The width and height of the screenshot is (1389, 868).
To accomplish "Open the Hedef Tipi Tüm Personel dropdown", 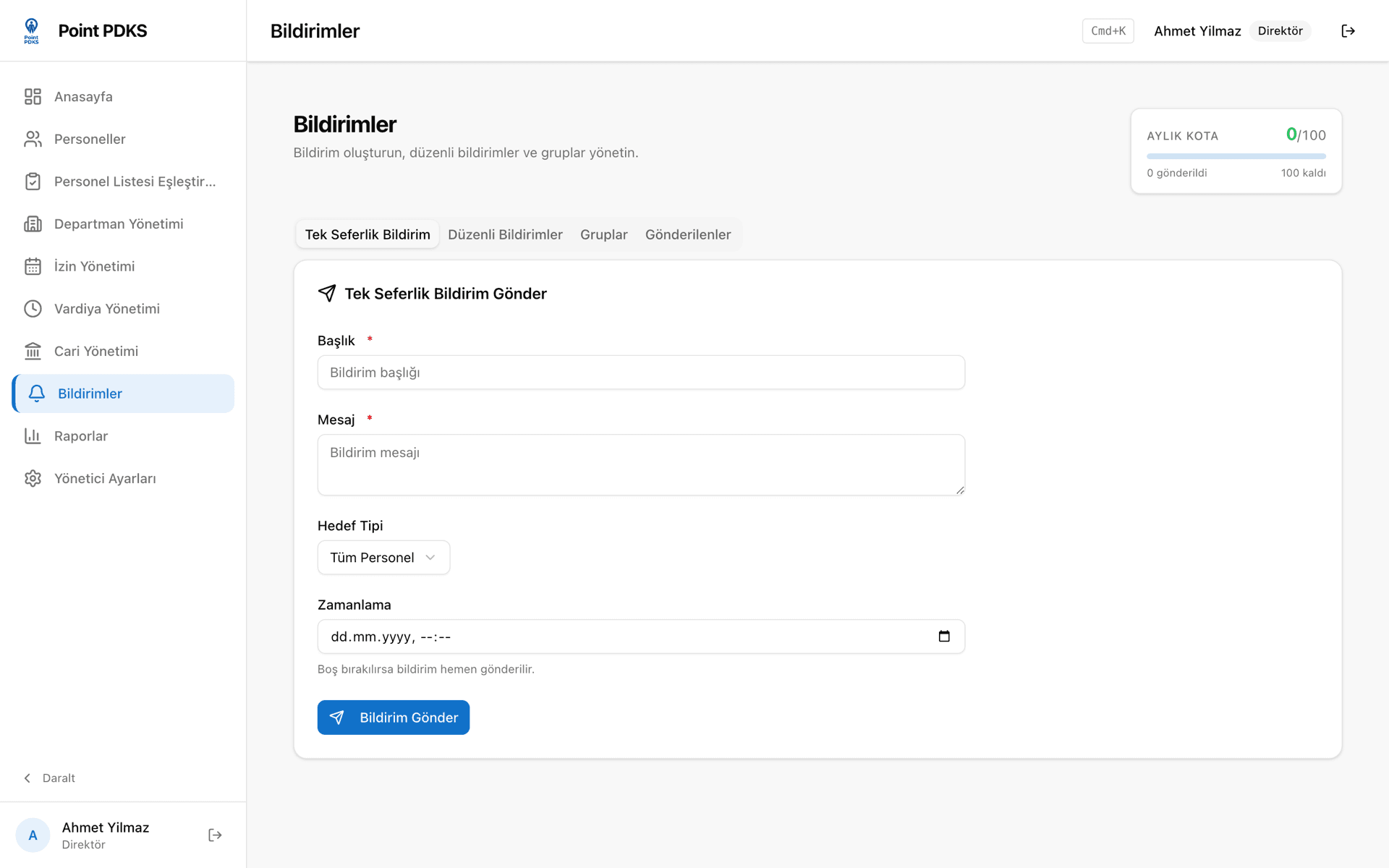I will point(383,558).
